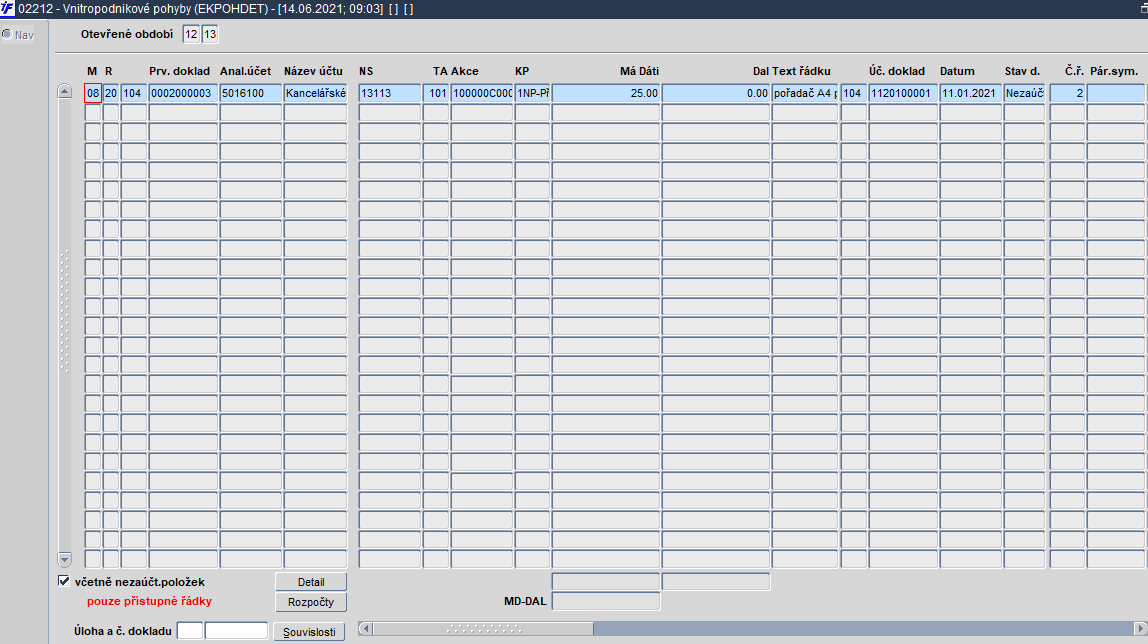Click the 'Pár.sym.' column header
Screen dimensions: 1148x644
(x=1114, y=71)
